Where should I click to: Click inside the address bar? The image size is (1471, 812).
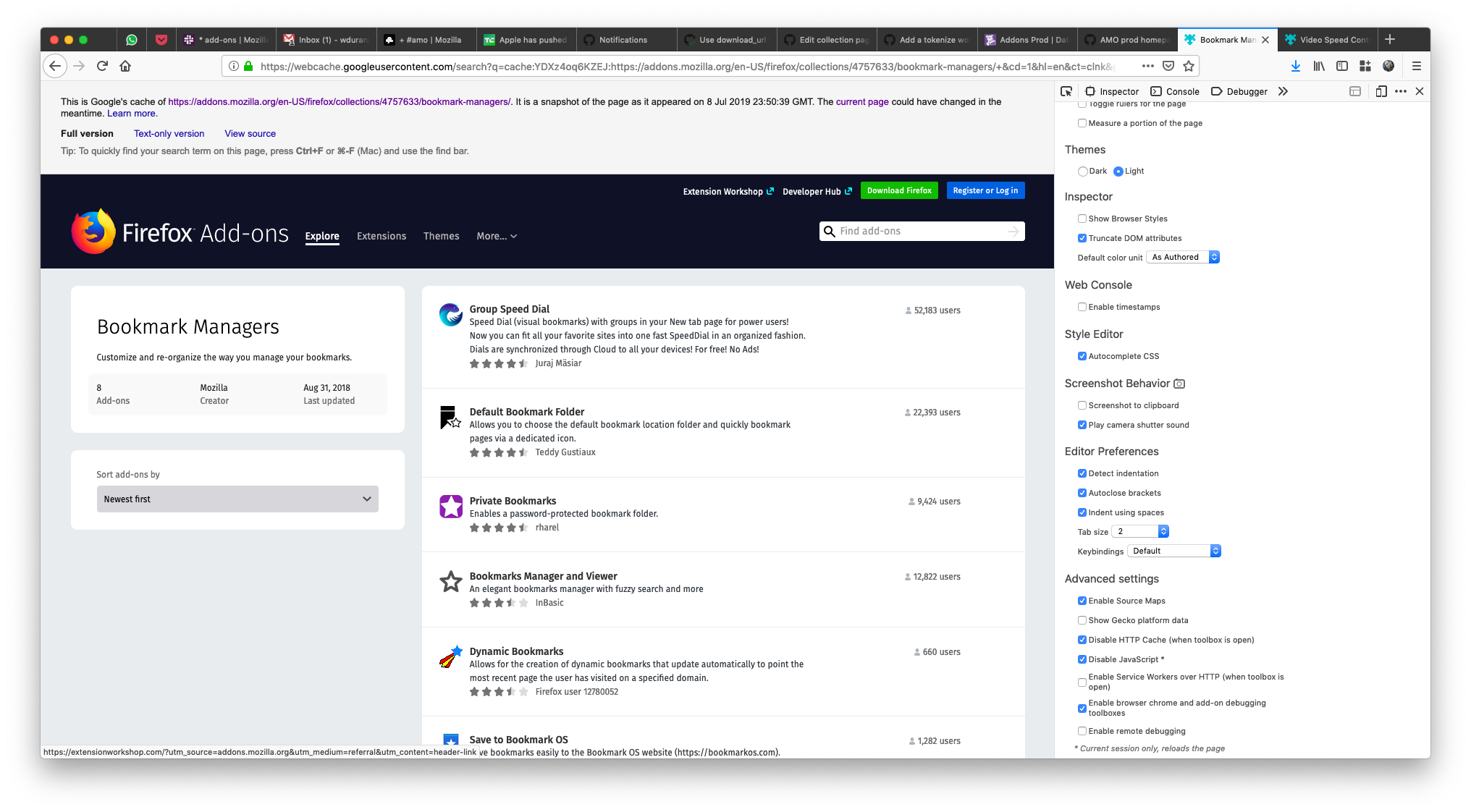652,66
